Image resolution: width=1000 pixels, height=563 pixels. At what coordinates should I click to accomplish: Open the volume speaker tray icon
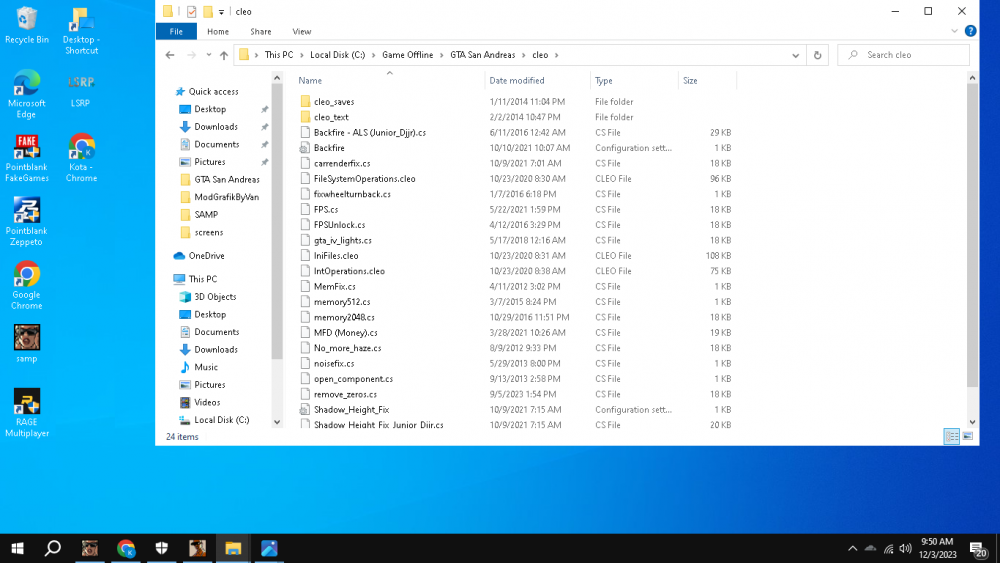click(906, 548)
